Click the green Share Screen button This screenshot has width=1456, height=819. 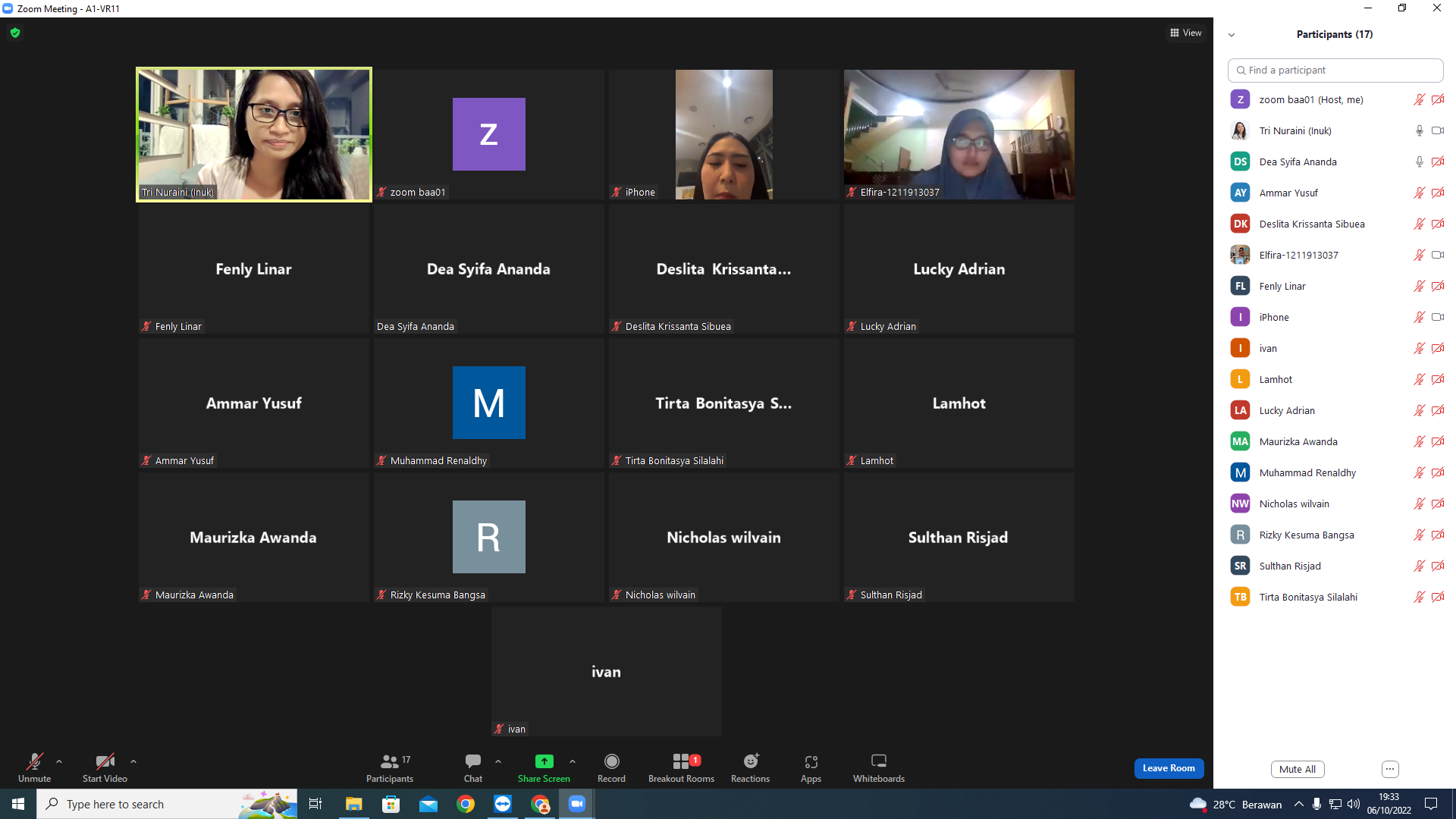pos(544,767)
